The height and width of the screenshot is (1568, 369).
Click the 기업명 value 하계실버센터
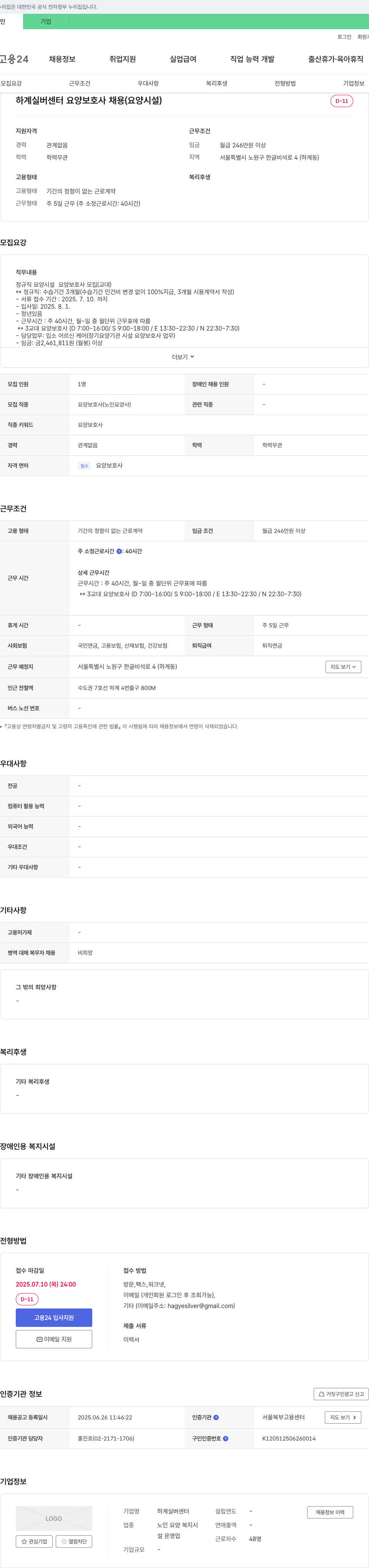point(173,1512)
